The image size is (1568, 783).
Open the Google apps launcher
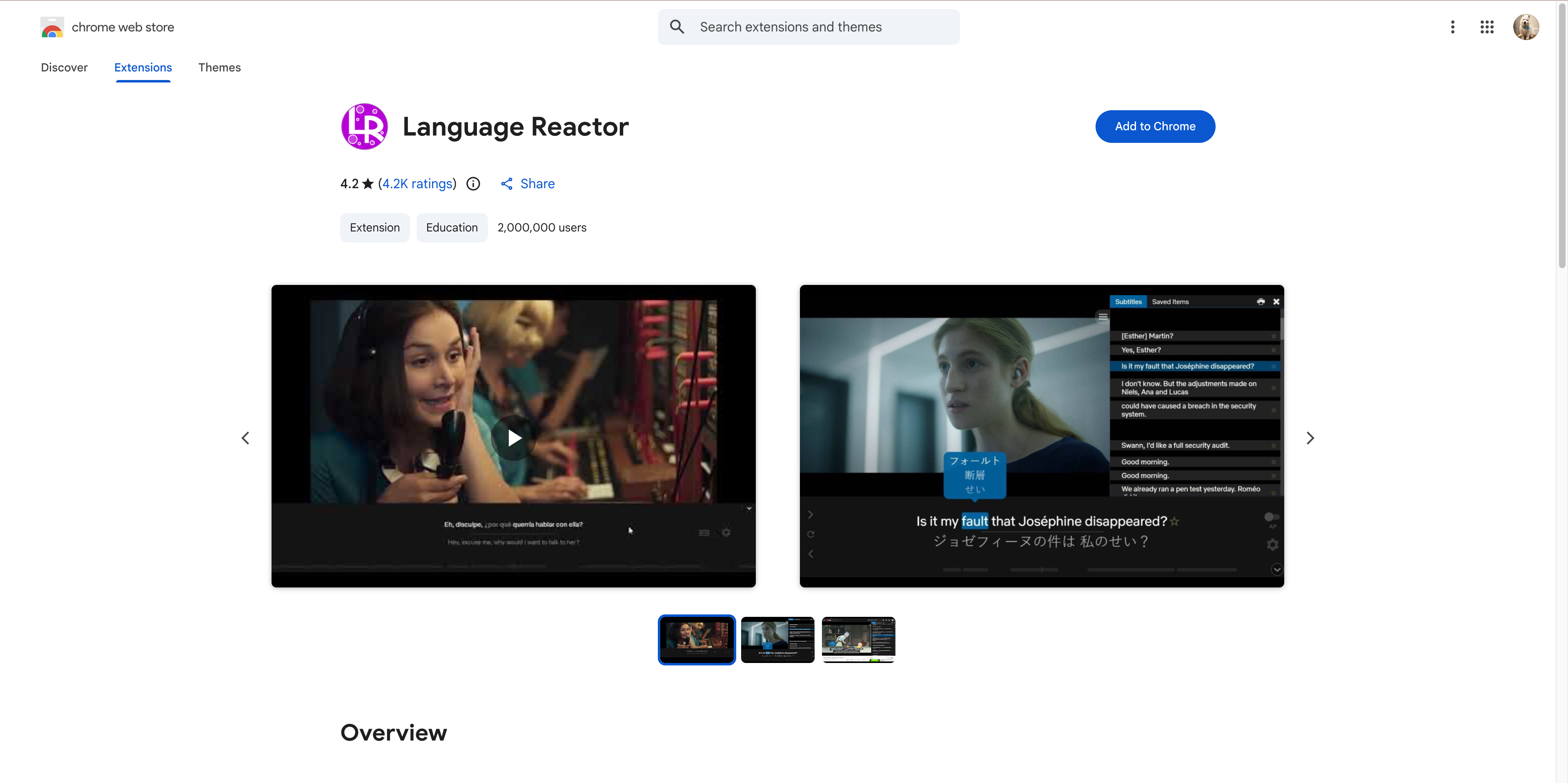(1487, 27)
